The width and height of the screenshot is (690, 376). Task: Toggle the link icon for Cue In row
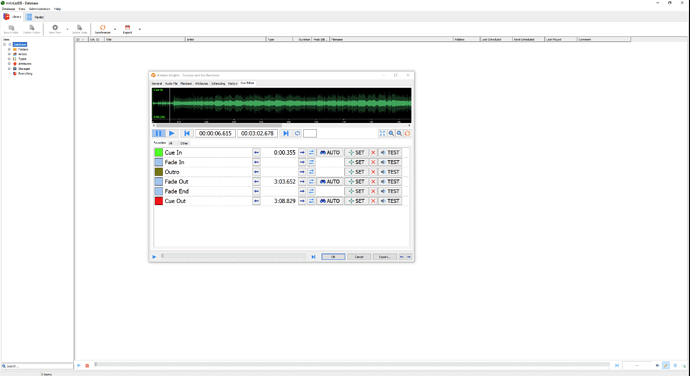311,152
